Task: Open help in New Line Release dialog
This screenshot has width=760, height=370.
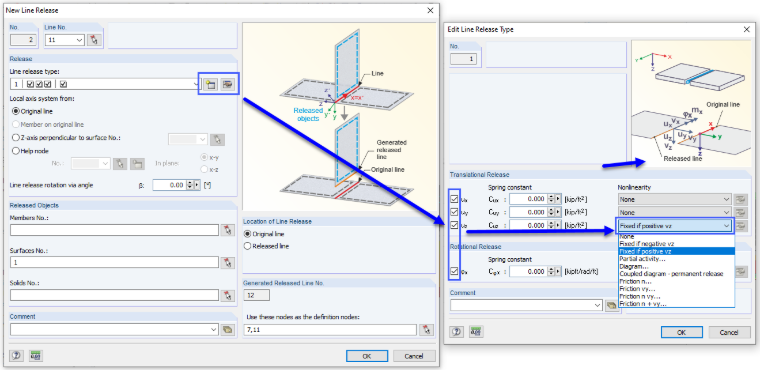Action: coord(16,356)
